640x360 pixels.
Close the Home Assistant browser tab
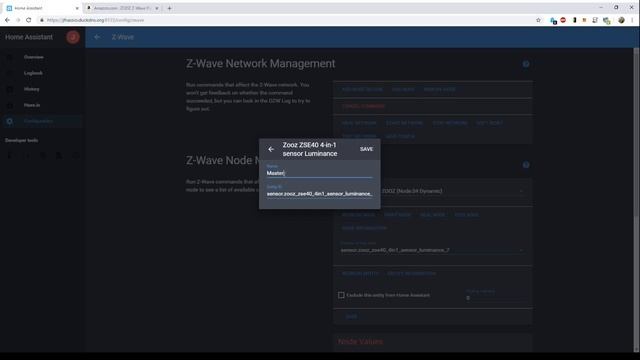77,8
